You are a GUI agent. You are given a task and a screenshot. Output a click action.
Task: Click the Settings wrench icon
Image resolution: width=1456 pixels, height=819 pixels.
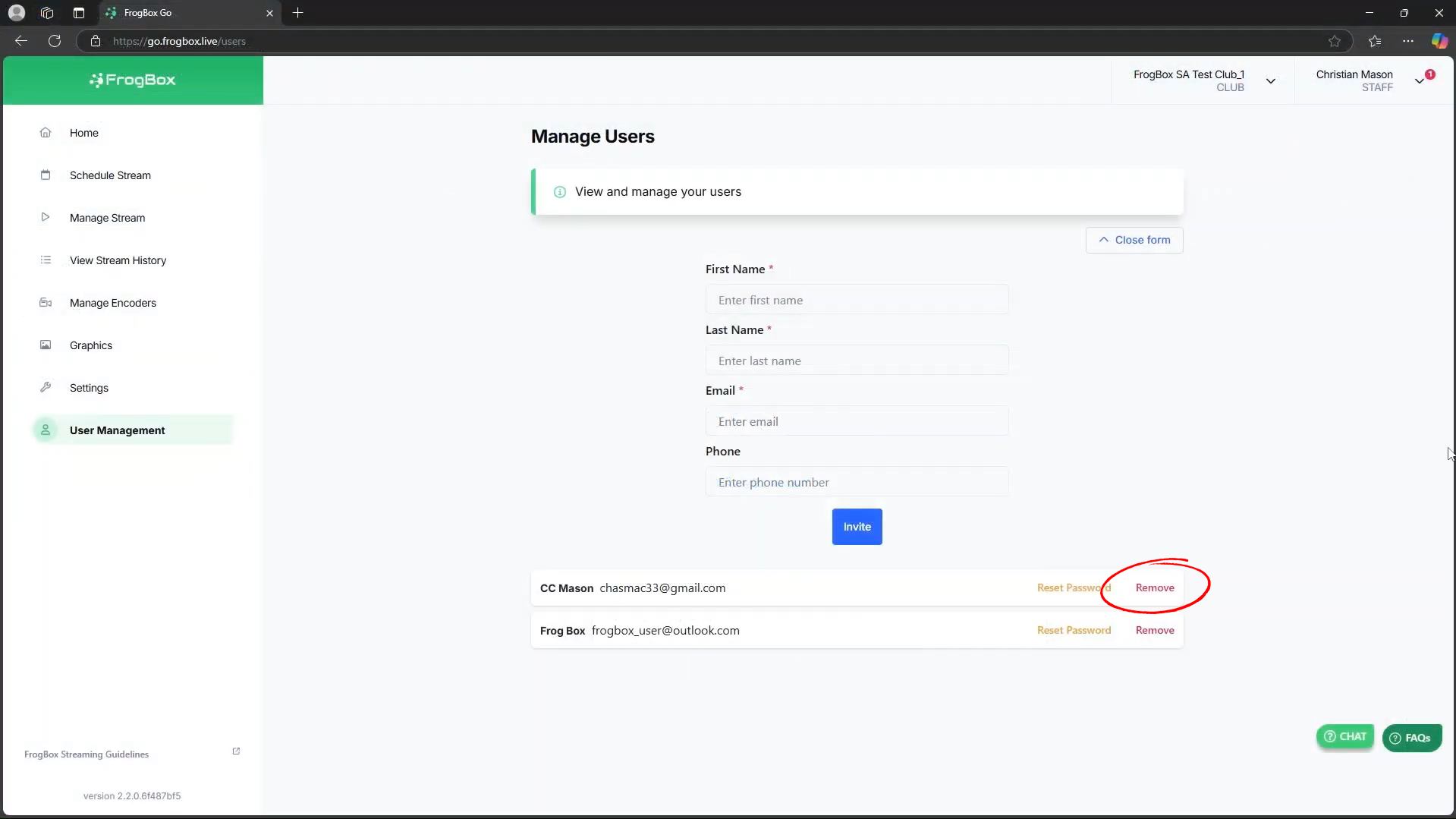[46, 388]
